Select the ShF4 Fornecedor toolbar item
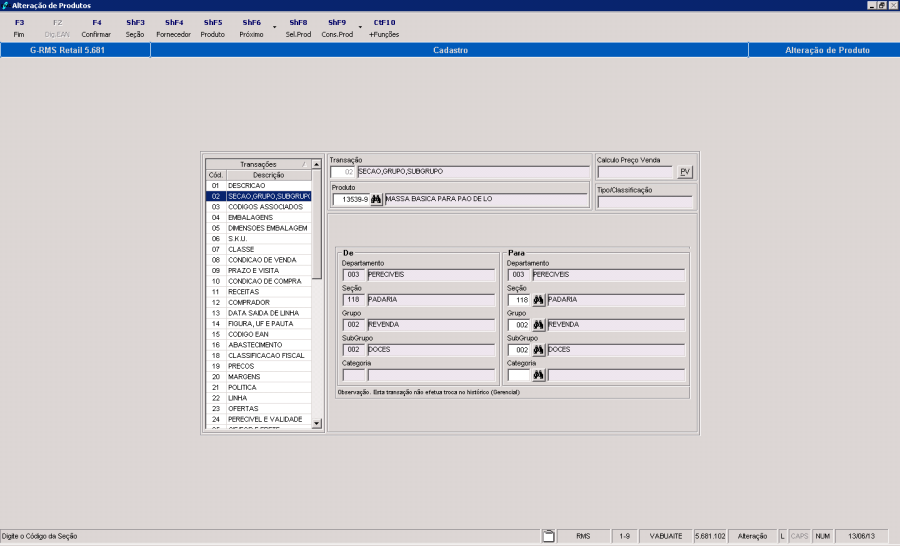The width and height of the screenshot is (900, 546). click(174, 28)
